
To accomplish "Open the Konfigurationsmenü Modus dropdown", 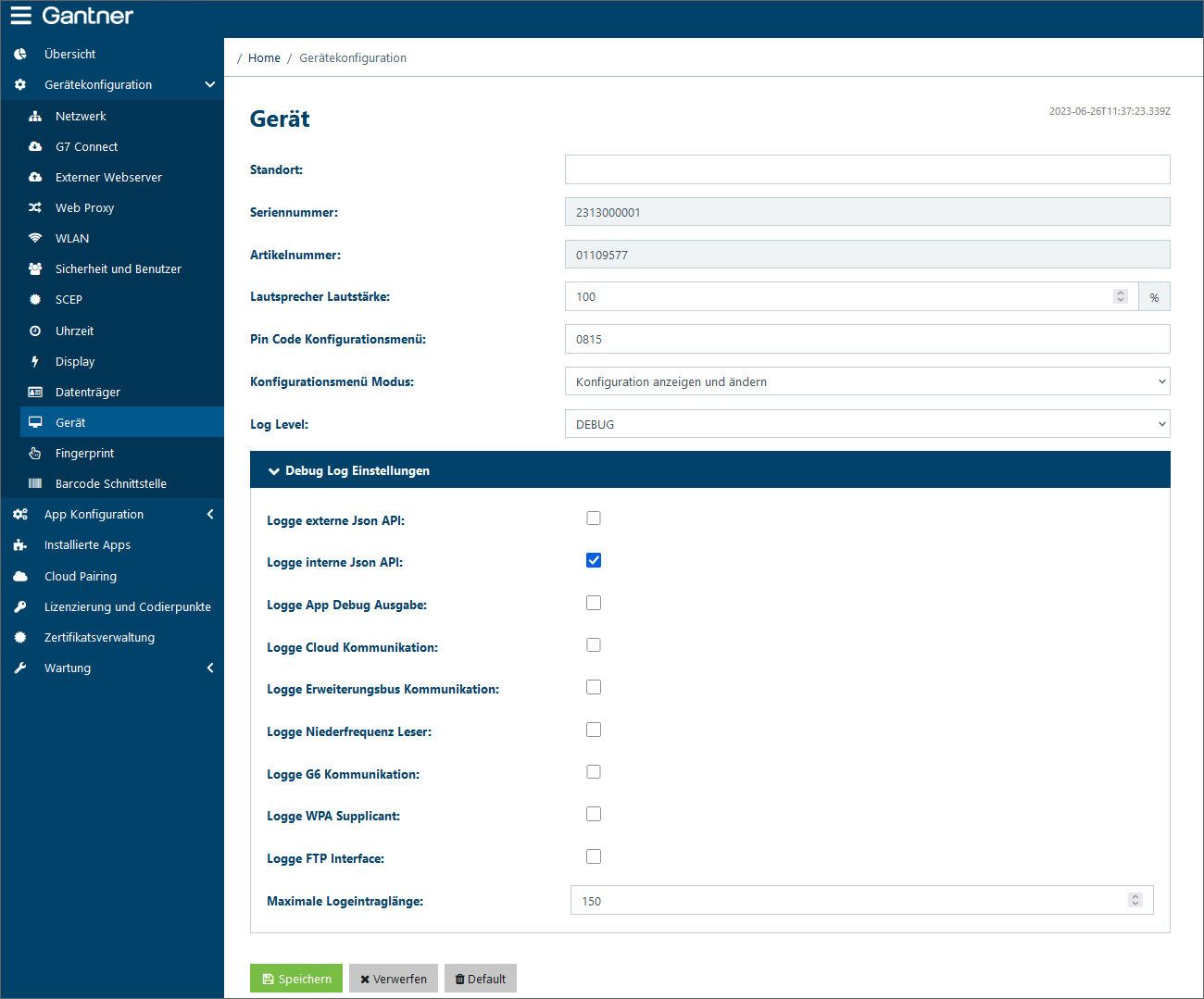I will pos(867,381).
